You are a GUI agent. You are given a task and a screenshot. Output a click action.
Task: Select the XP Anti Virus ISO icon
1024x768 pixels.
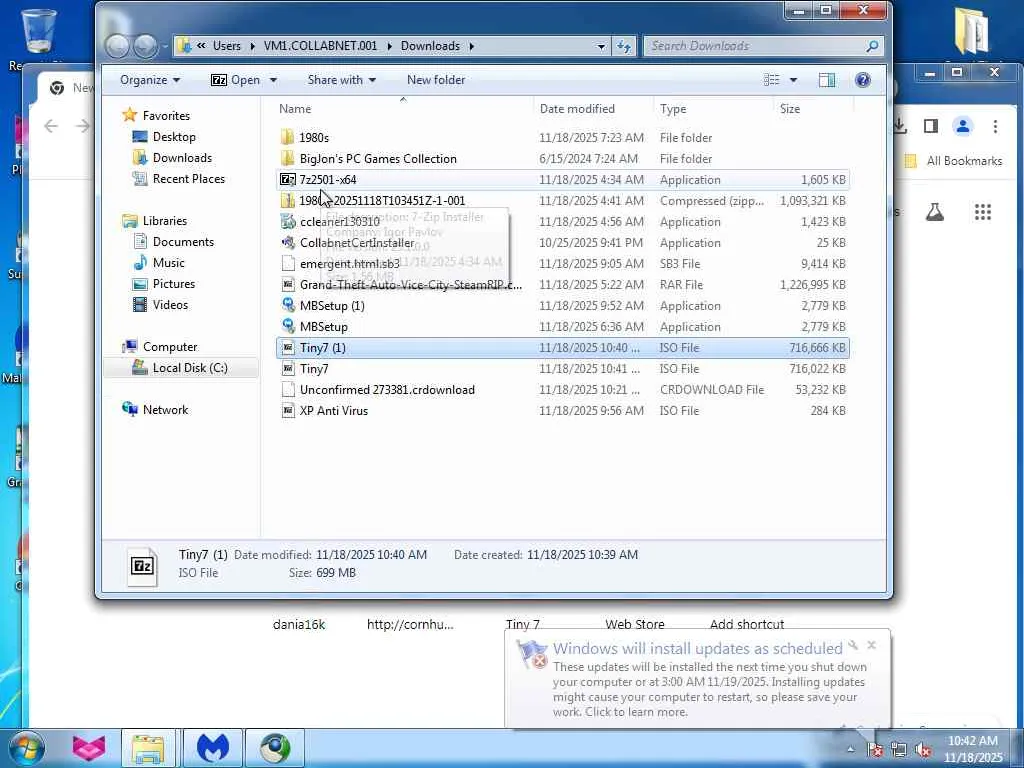pos(287,410)
